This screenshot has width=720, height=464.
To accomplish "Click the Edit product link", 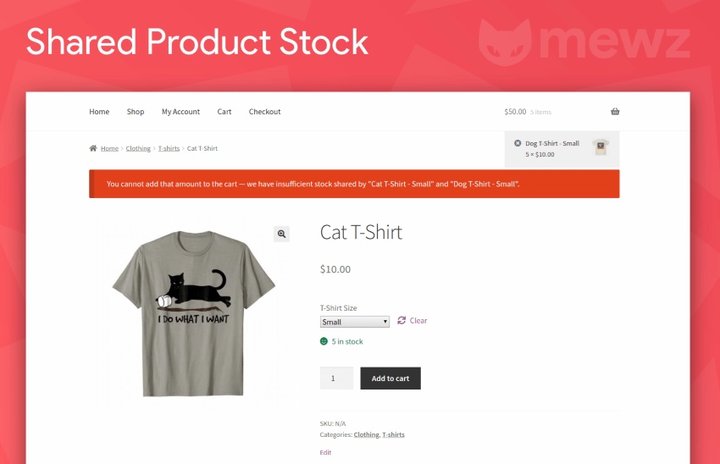I will 326,453.
